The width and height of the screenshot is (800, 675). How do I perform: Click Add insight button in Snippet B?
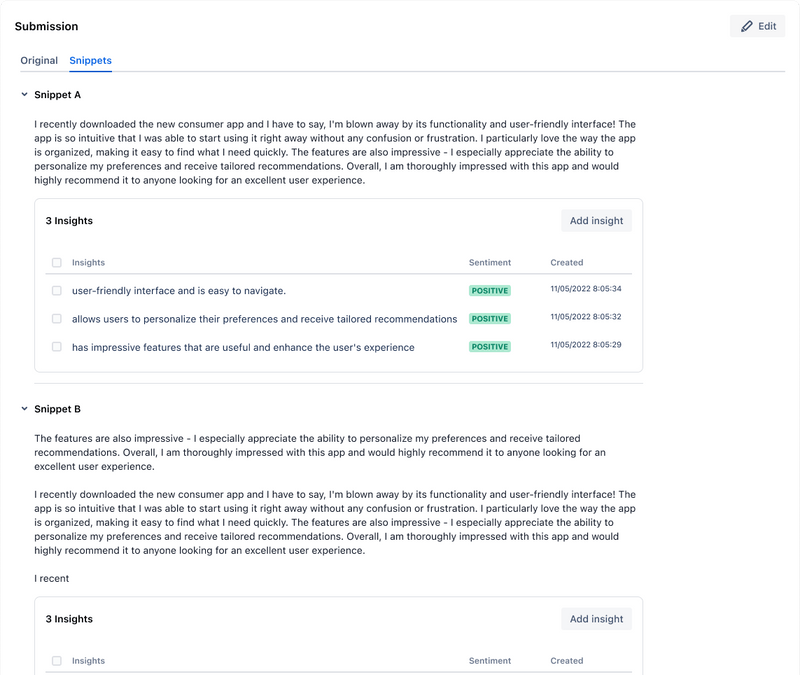tap(596, 619)
